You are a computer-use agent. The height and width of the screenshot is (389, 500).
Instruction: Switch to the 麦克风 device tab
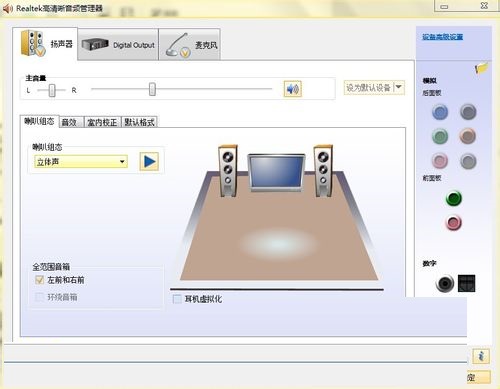pyautogui.click(x=190, y=45)
